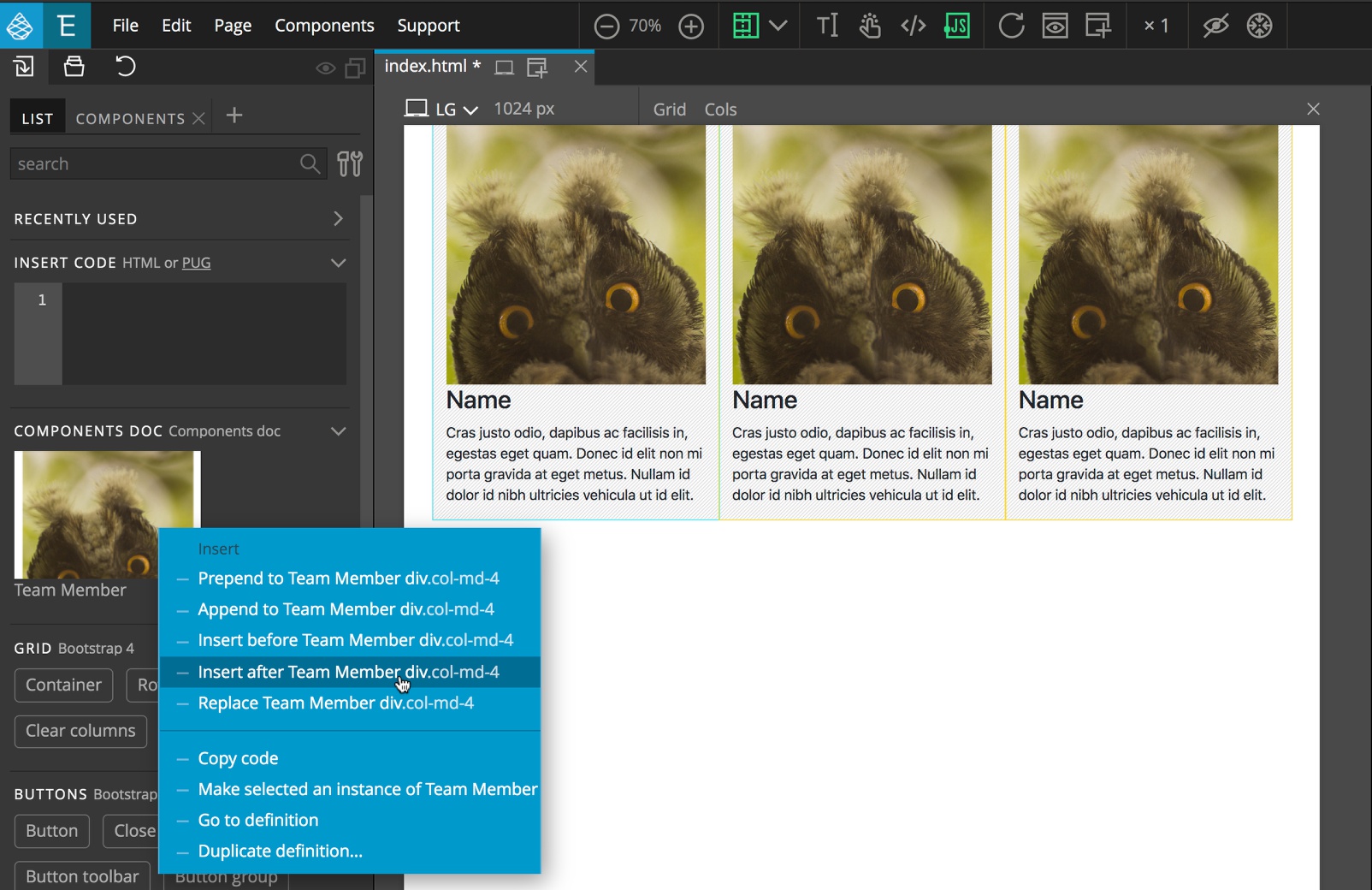Open the code editor icon

pos(914,26)
